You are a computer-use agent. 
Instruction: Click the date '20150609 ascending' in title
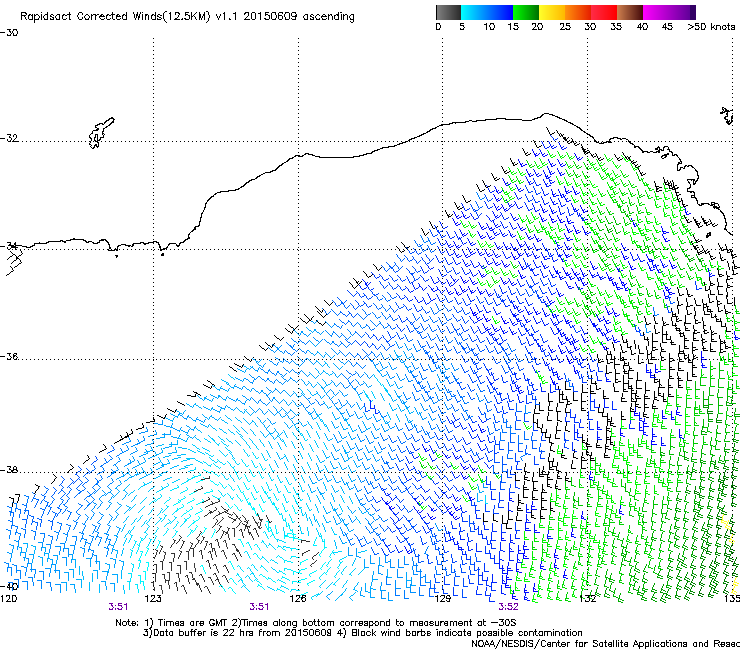pyautogui.click(x=299, y=17)
